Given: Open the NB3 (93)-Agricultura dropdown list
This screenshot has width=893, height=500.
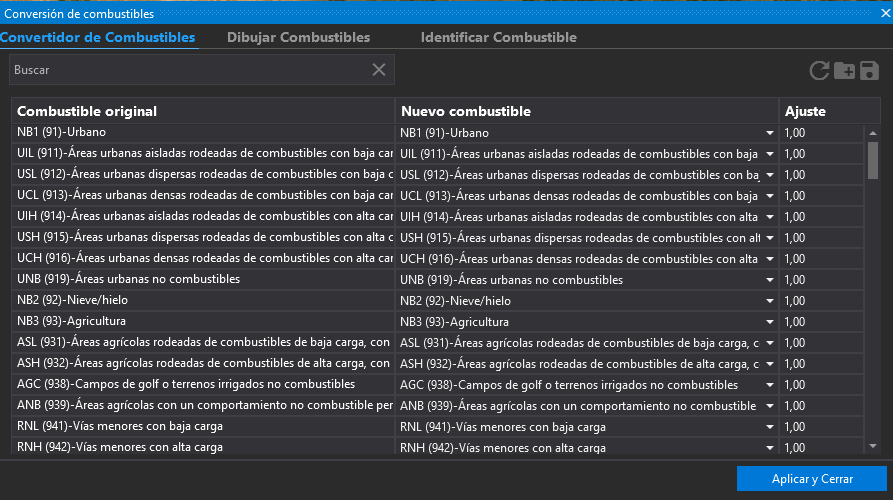Looking at the screenshot, I should coord(769,322).
